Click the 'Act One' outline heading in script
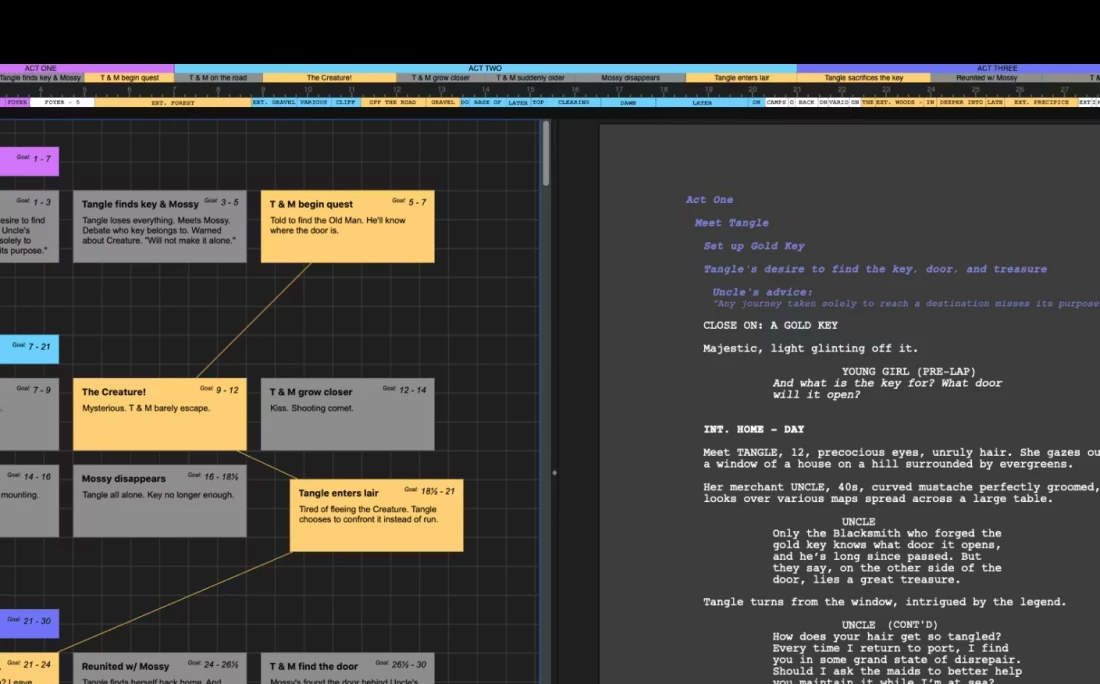 pyautogui.click(x=709, y=200)
